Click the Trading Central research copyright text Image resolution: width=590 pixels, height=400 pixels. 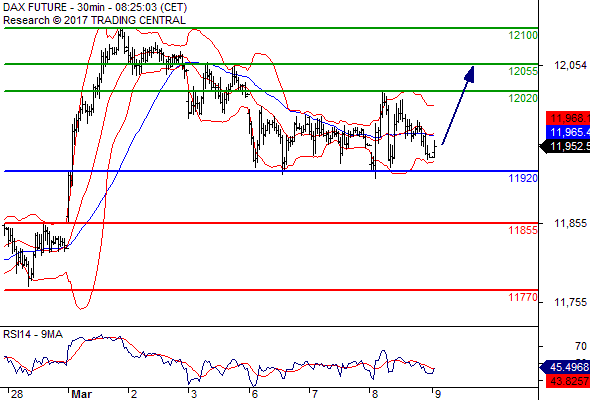tap(94, 20)
